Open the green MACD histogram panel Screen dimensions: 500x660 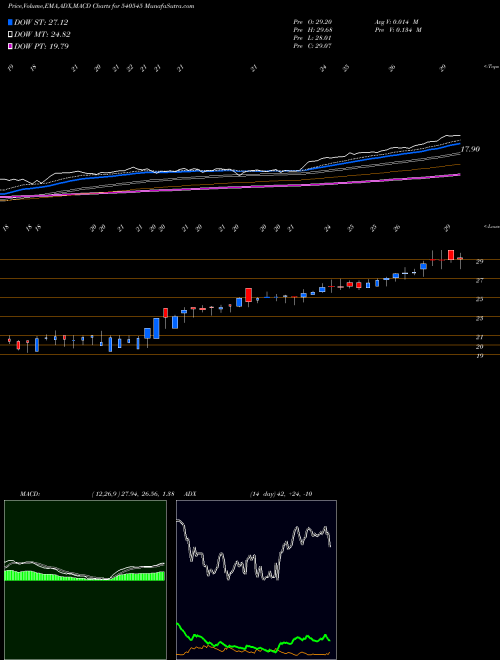click(85, 580)
